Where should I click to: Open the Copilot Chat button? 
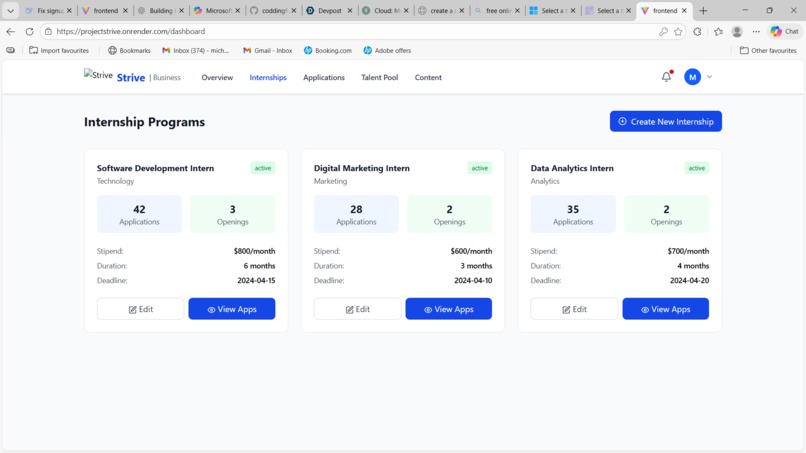(x=784, y=31)
